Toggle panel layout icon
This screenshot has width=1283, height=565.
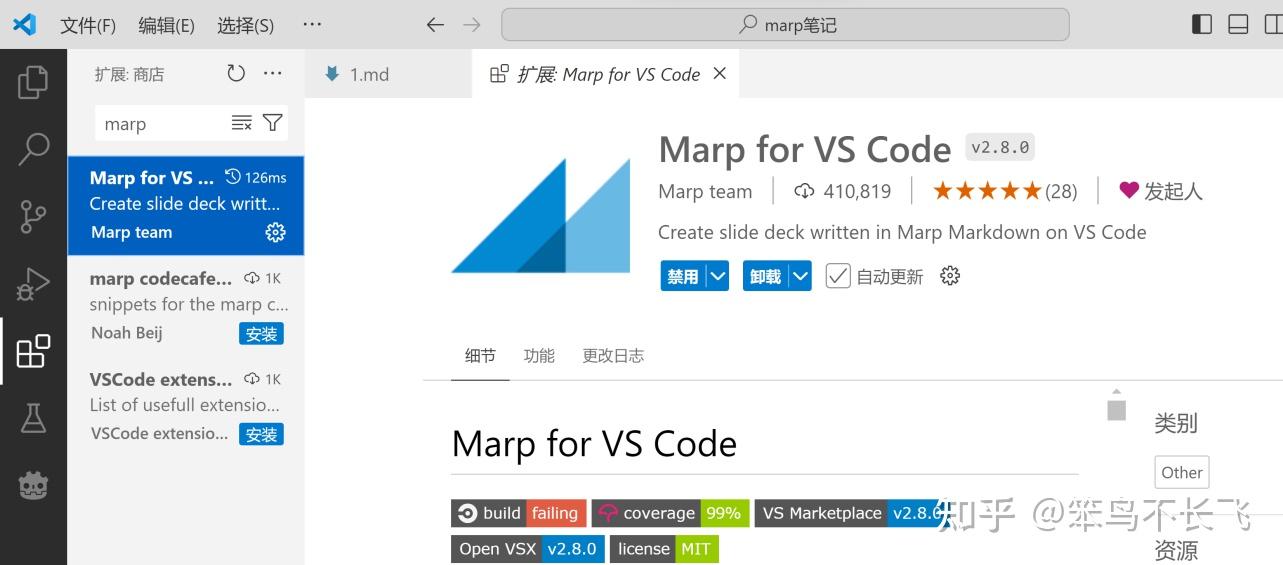(x=1238, y=25)
